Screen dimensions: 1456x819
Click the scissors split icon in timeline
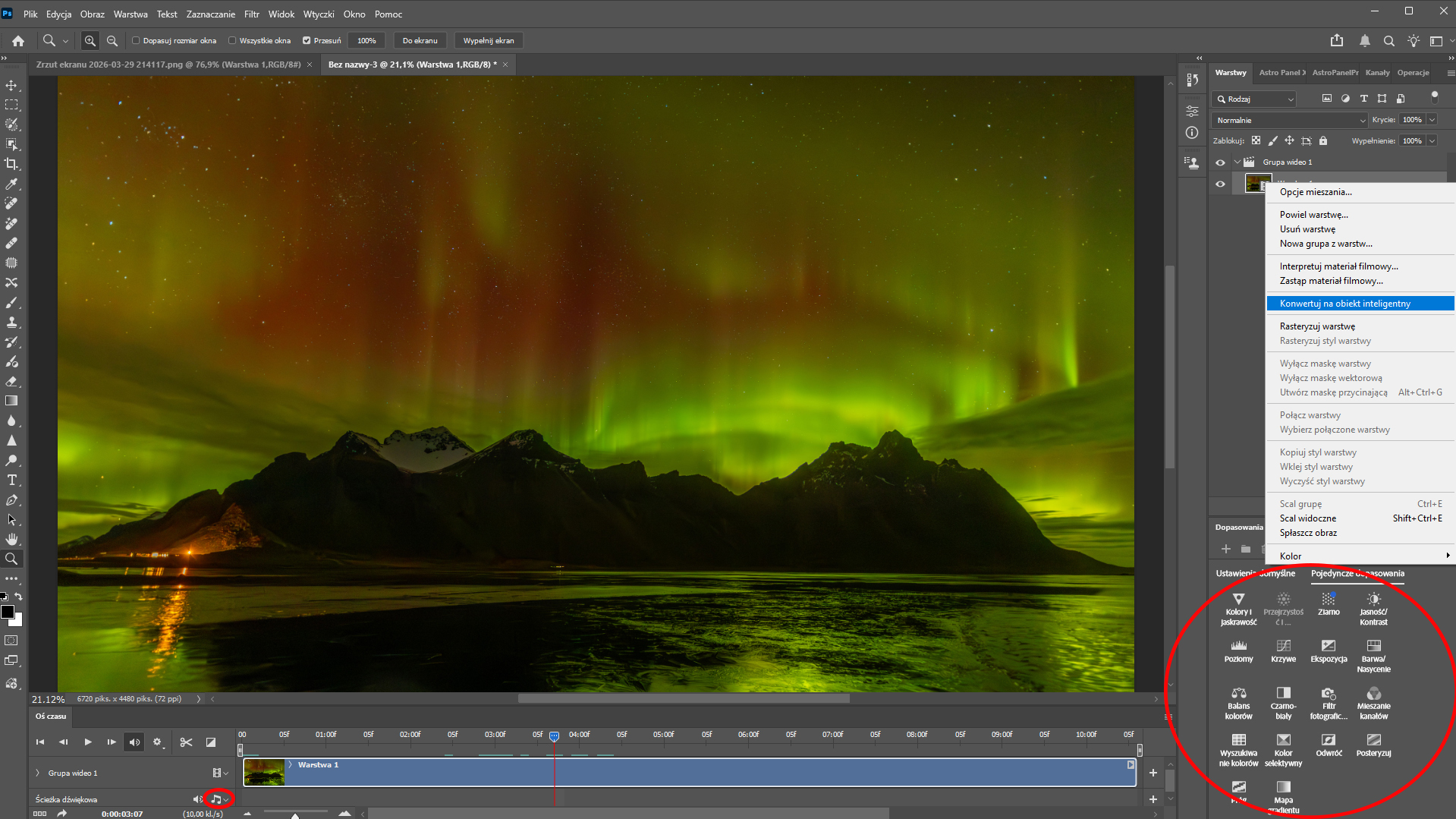[x=186, y=742]
